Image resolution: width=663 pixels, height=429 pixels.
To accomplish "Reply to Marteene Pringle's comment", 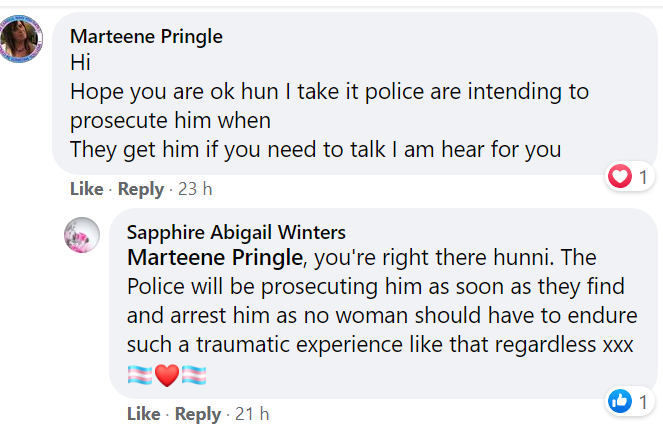I will point(141,189).
